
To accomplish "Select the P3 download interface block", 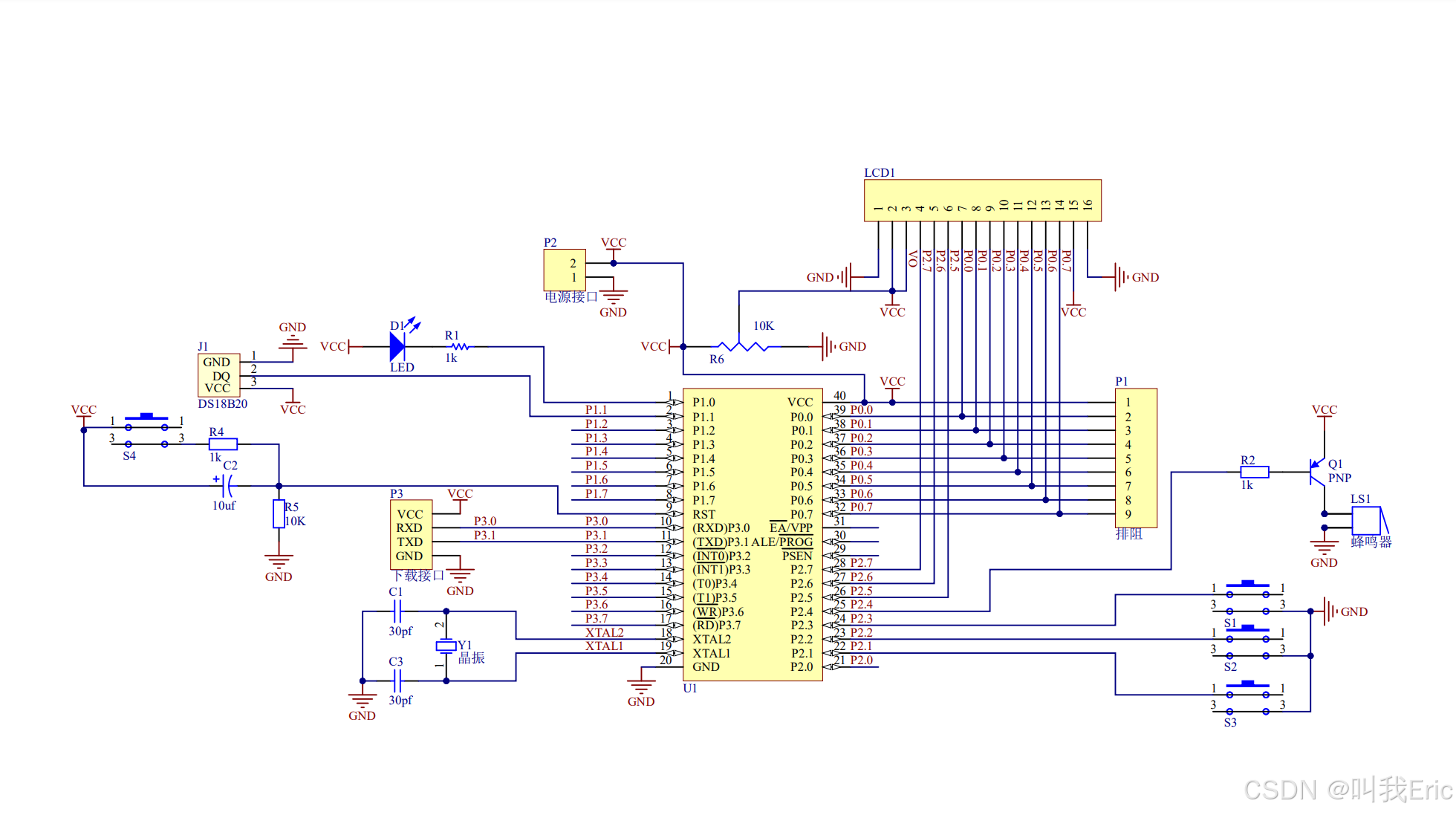I will point(411,534).
